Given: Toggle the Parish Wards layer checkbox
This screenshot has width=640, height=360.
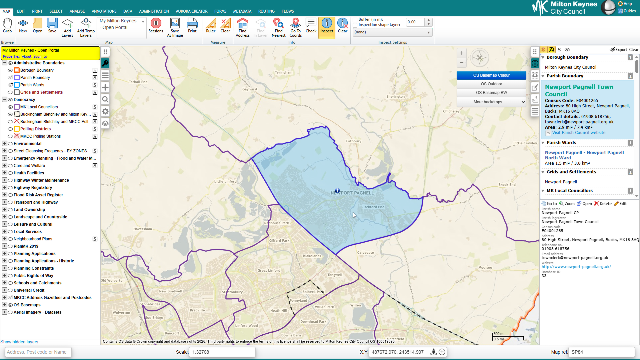Looking at the screenshot, I should (11, 85).
